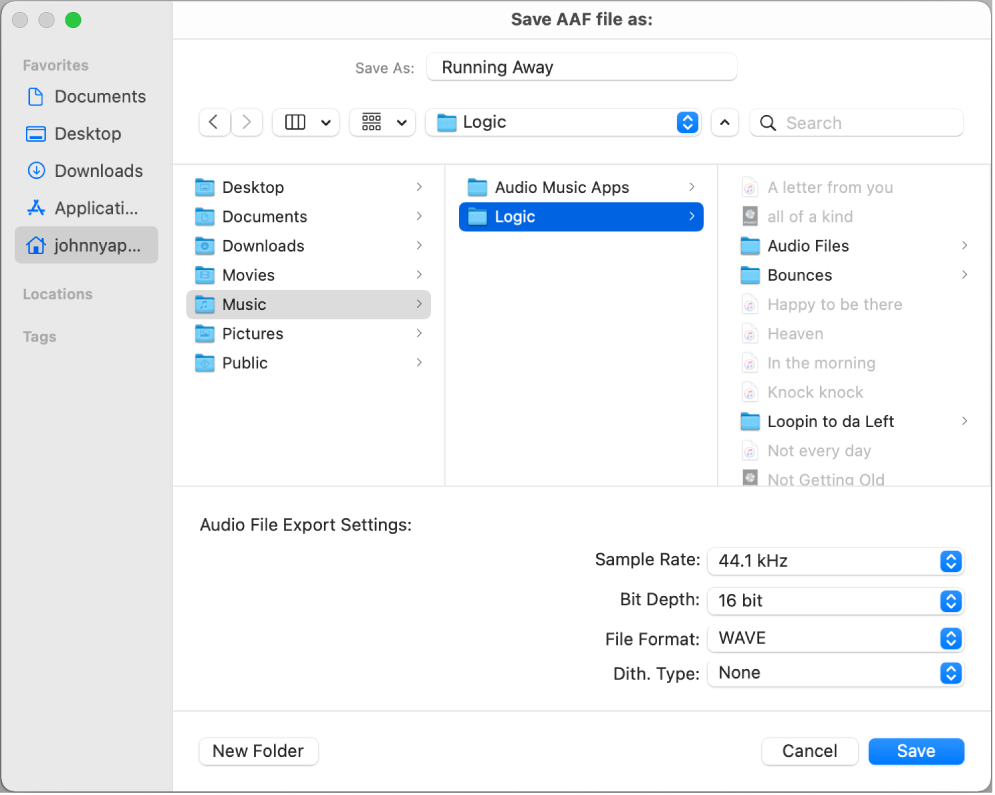This screenshot has width=995, height=795.
Task: Click the Applications icon in sidebar
Action: coord(36,208)
